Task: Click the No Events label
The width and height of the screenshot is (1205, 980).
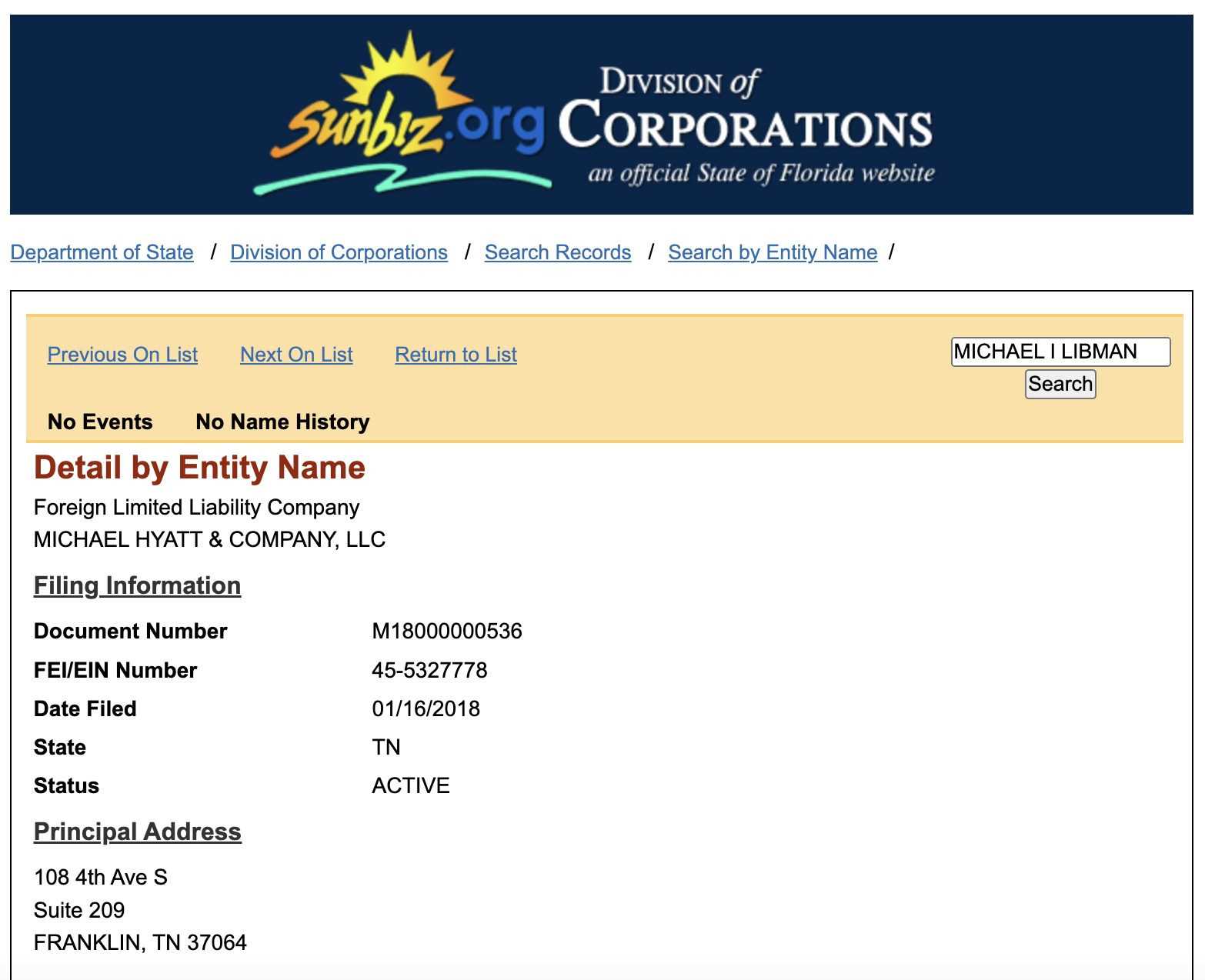Action: pos(100,422)
